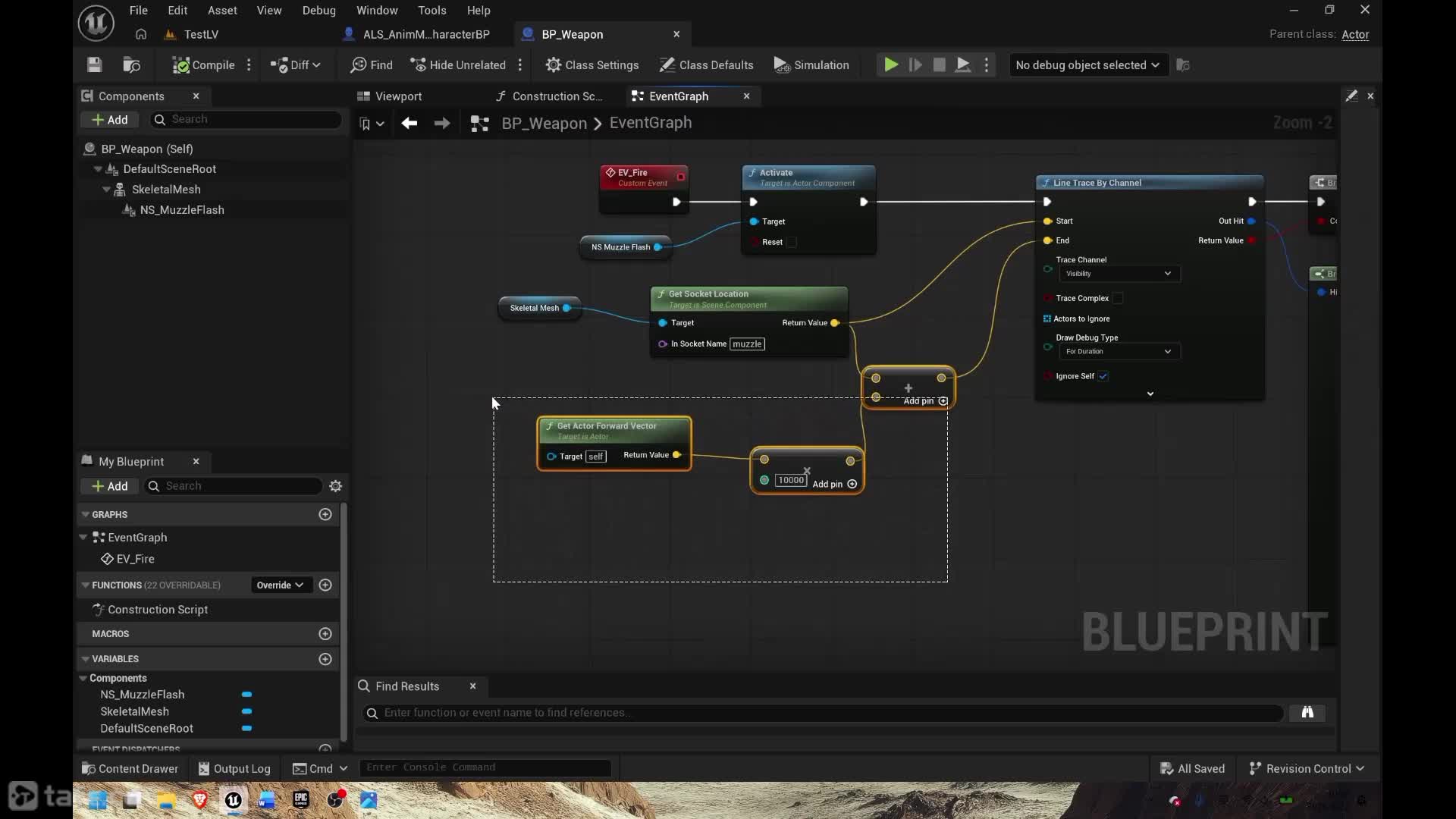Open the Debug menu
This screenshot has height=819, width=1456.
click(x=318, y=10)
